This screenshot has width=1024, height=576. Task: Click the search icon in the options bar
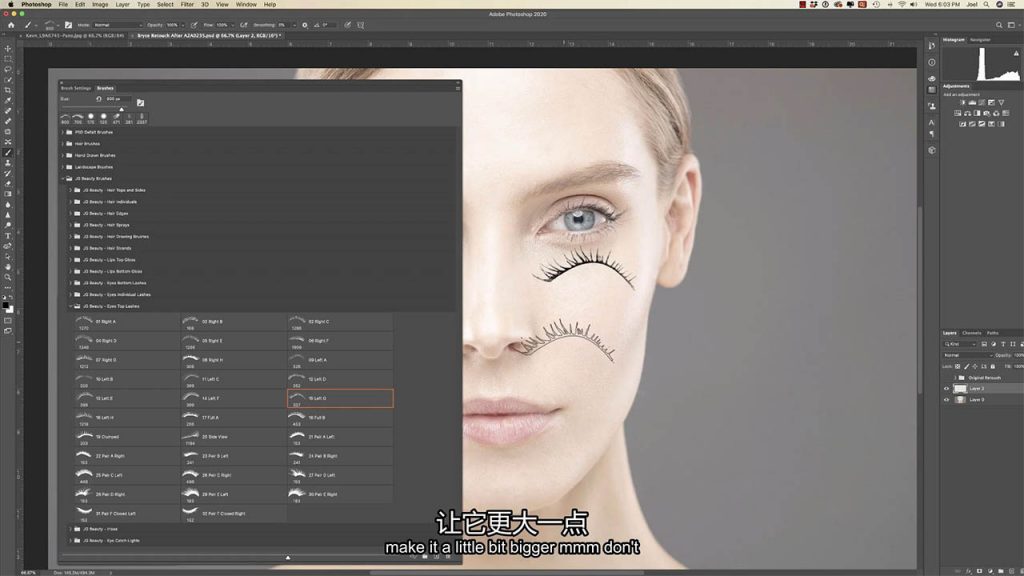pos(999,25)
